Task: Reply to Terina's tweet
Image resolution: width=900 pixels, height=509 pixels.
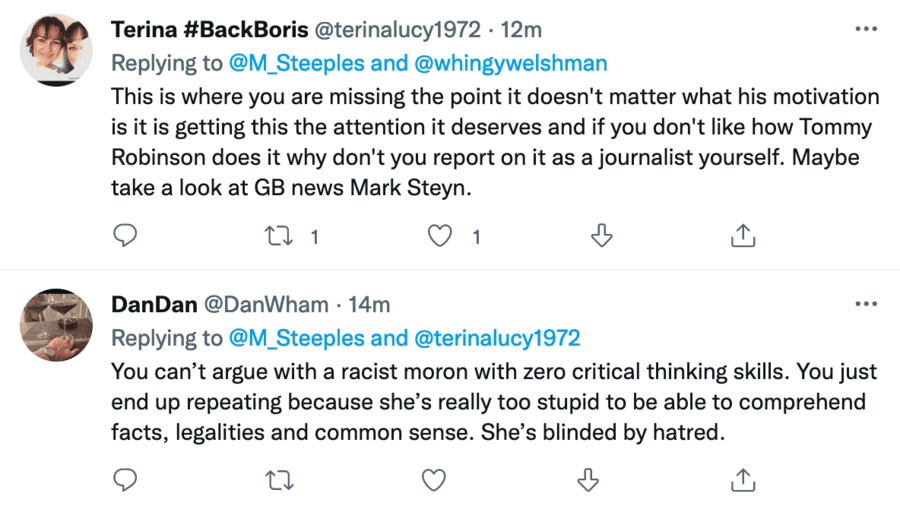Action: pyautogui.click(x=124, y=236)
